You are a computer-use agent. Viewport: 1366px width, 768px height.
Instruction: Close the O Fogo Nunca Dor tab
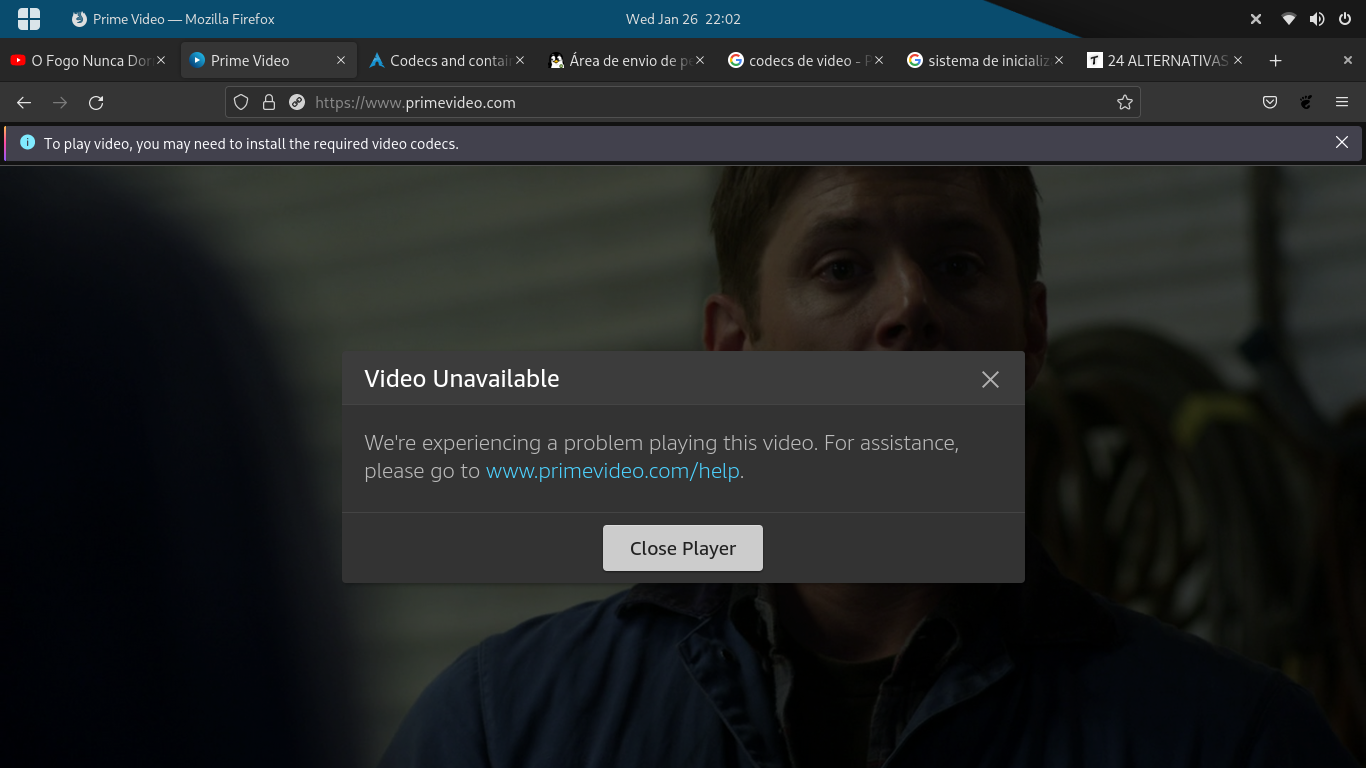(161, 61)
